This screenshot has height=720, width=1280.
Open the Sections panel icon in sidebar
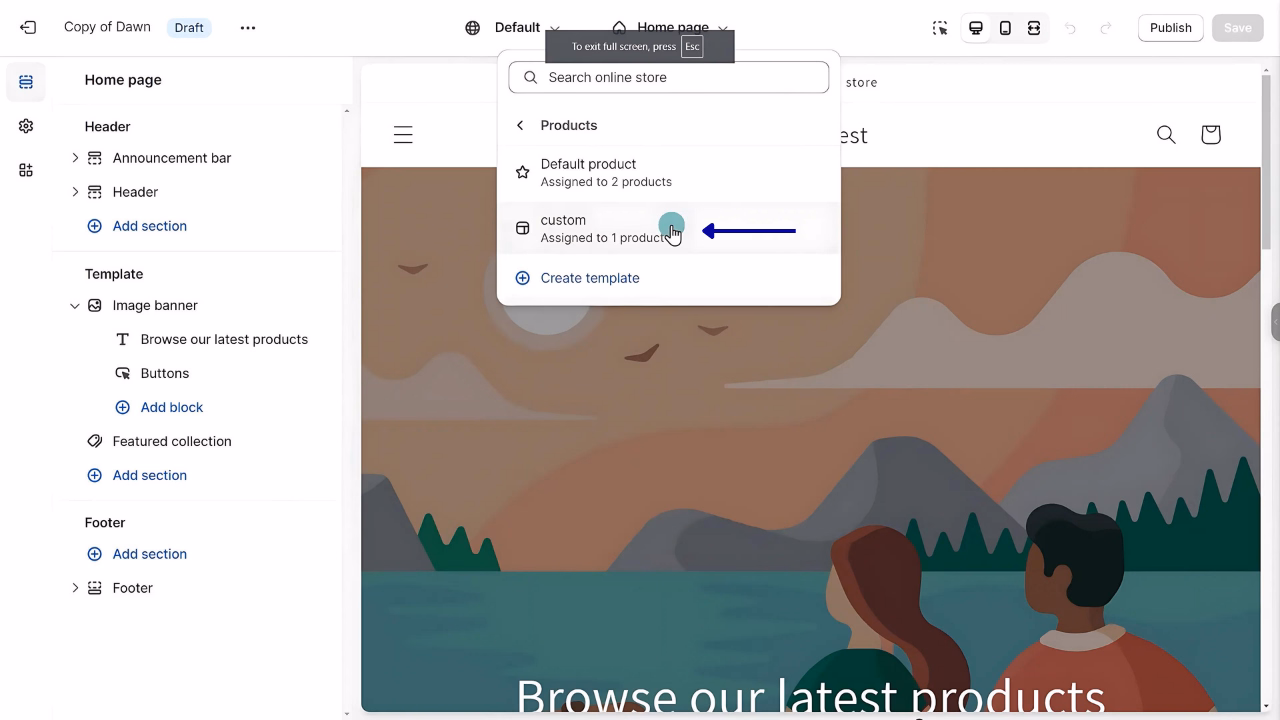coord(26,82)
